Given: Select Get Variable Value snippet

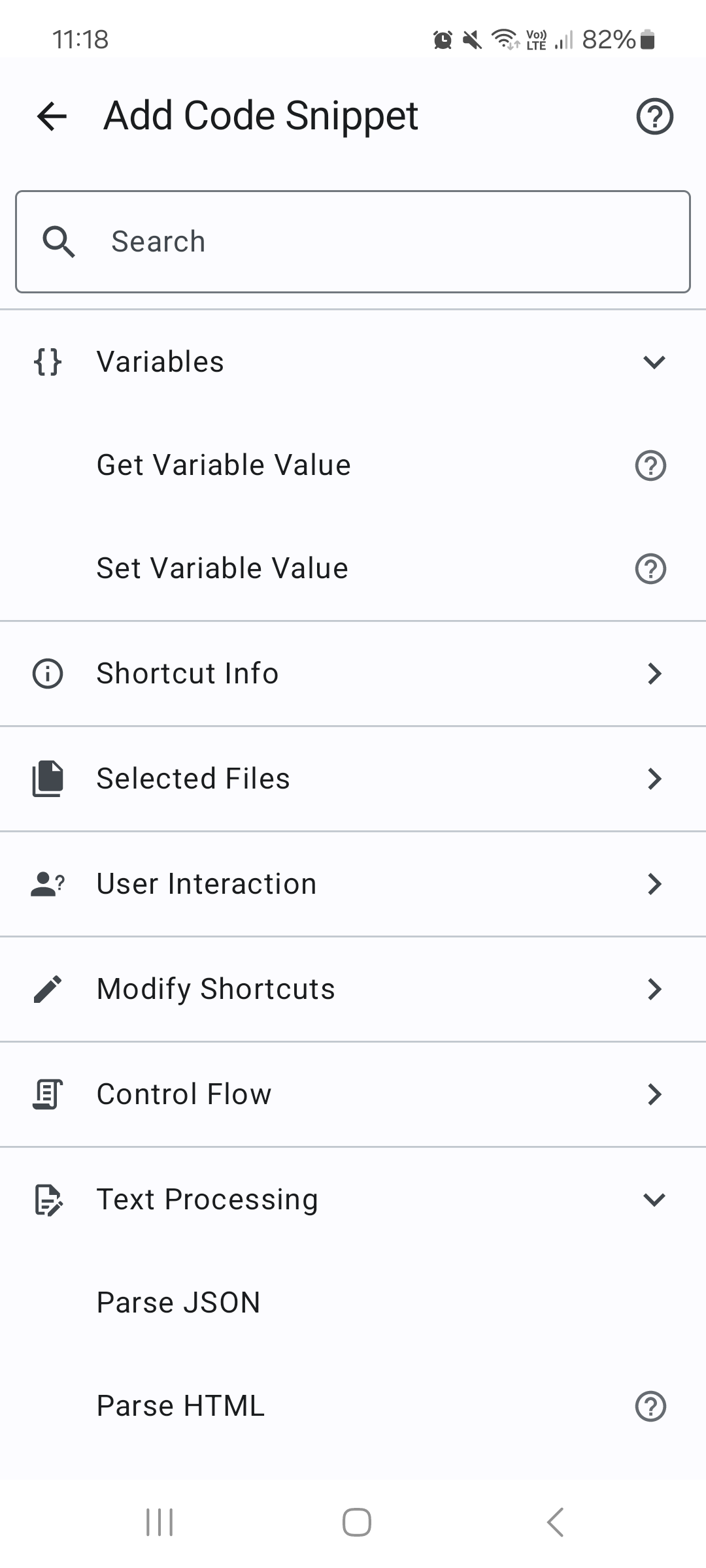Looking at the screenshot, I should point(224,466).
